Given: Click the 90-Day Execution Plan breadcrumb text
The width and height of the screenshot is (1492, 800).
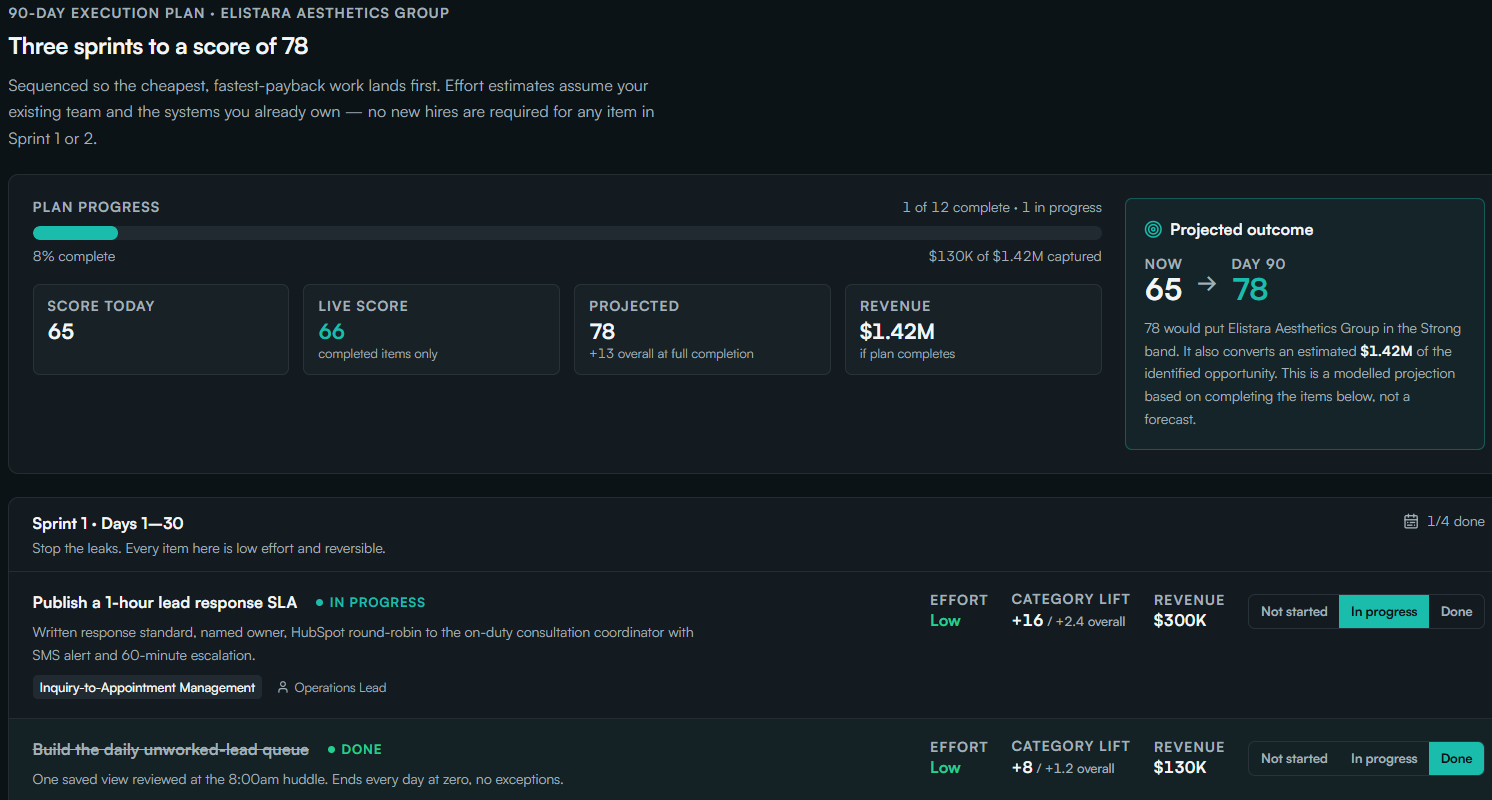Looking at the screenshot, I should point(229,13).
